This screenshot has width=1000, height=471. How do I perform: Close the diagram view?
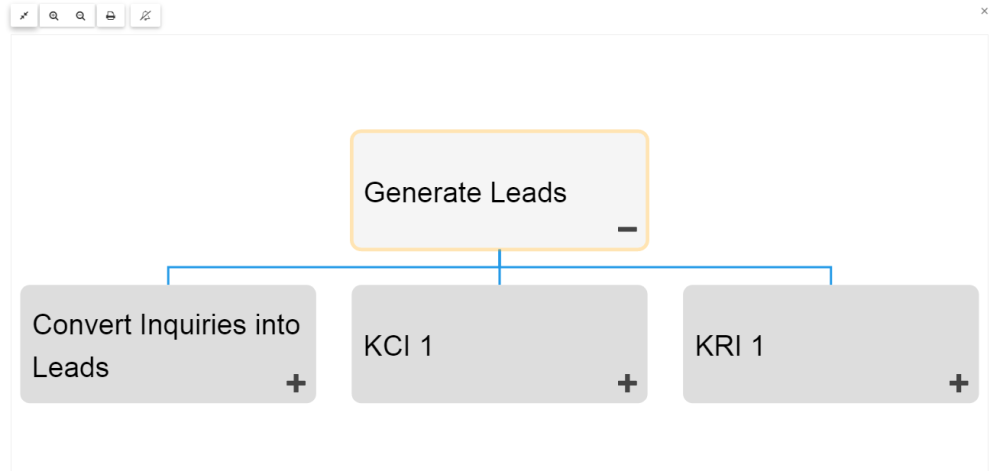tap(985, 10)
